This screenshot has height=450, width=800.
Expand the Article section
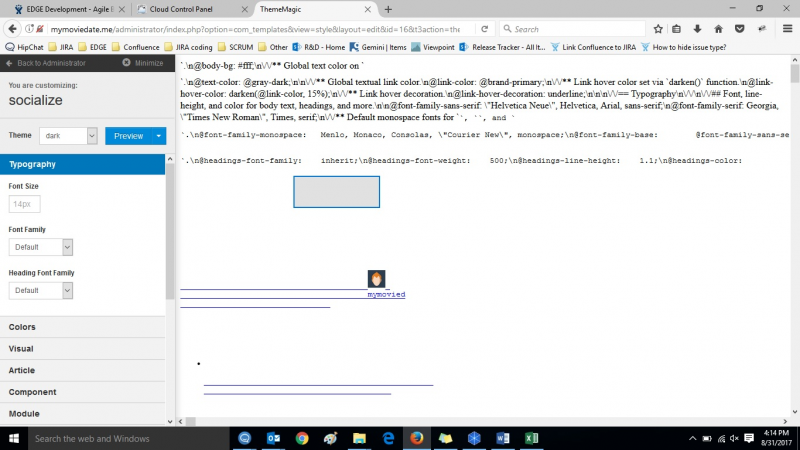[83, 370]
